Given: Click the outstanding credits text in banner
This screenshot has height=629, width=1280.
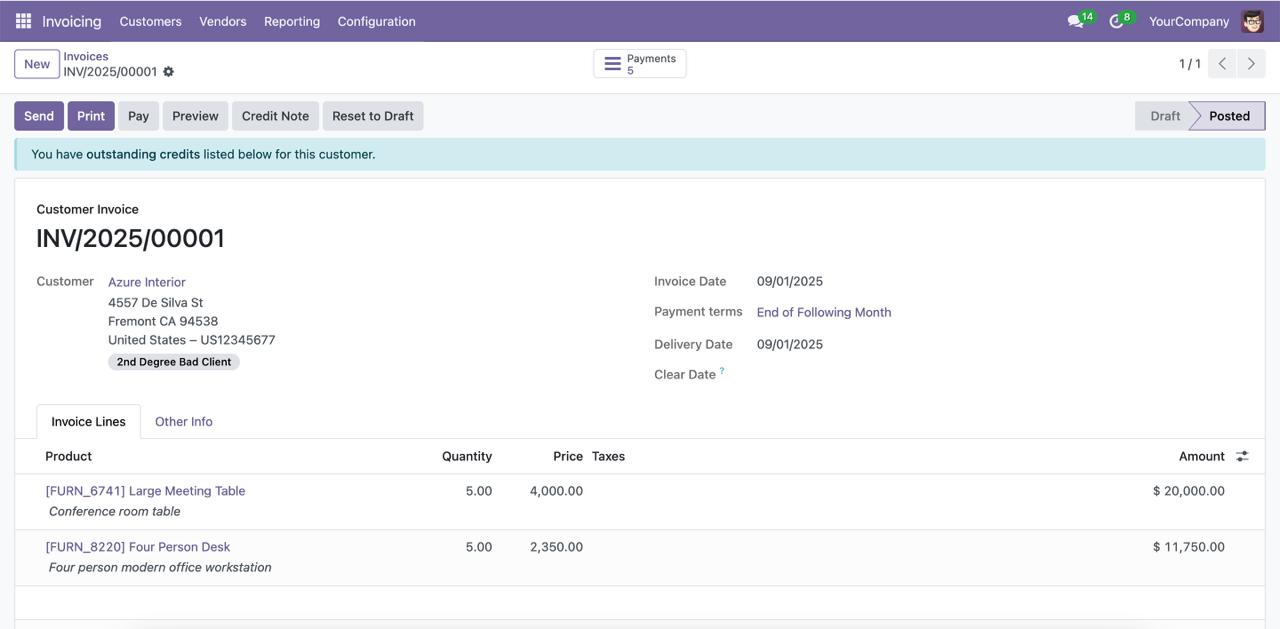Looking at the screenshot, I should click(143, 154).
